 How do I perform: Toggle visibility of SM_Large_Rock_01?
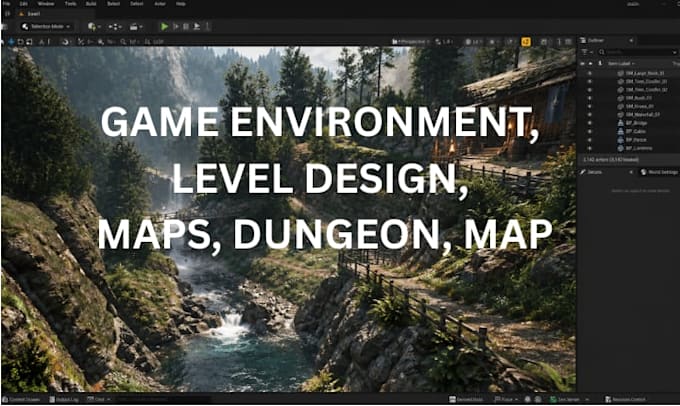[x=589, y=73]
